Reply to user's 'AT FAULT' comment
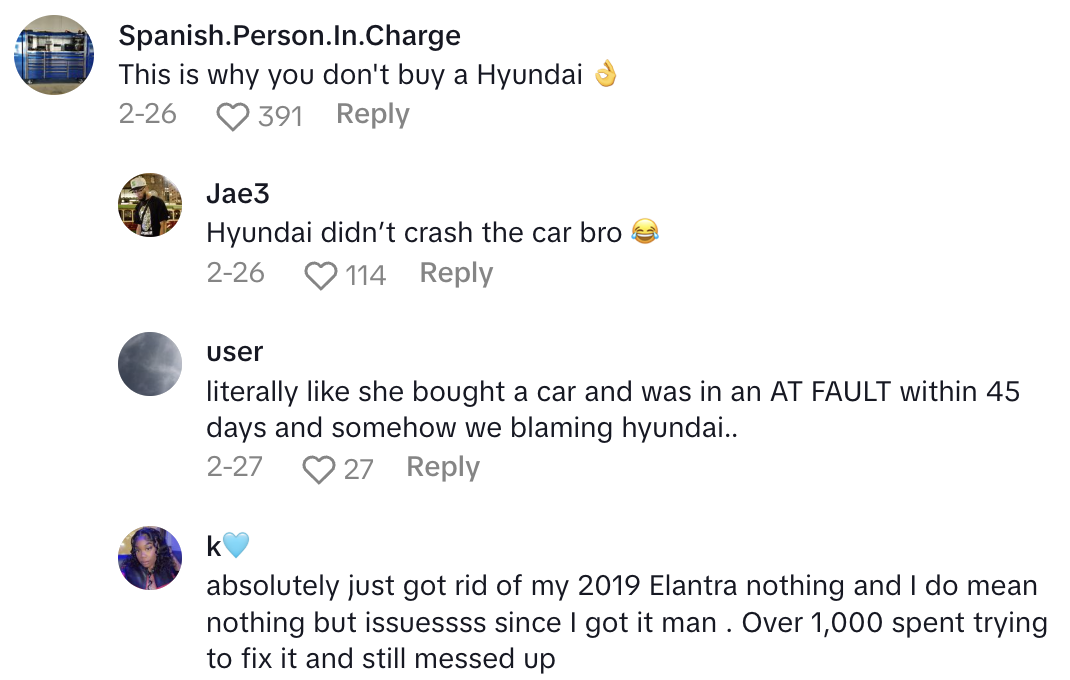The width and height of the screenshot is (1070, 680). coord(443,467)
